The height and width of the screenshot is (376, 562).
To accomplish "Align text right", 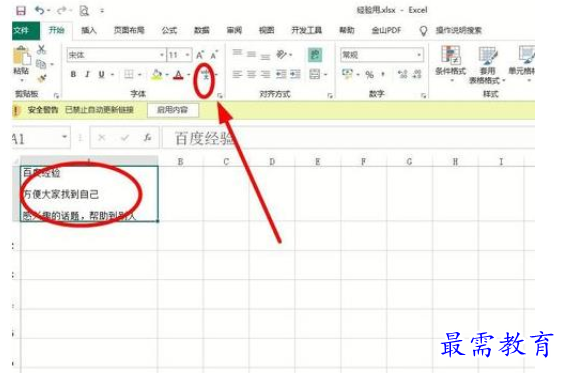I will (265, 74).
